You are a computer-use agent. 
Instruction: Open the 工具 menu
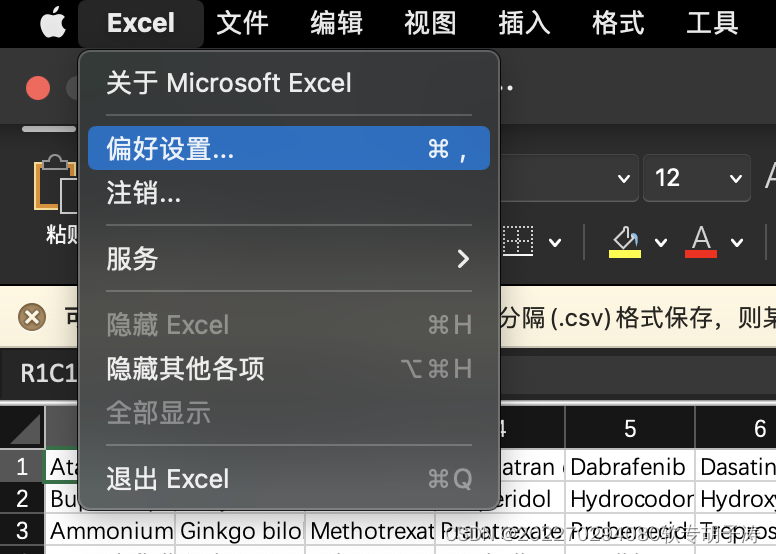(x=713, y=23)
